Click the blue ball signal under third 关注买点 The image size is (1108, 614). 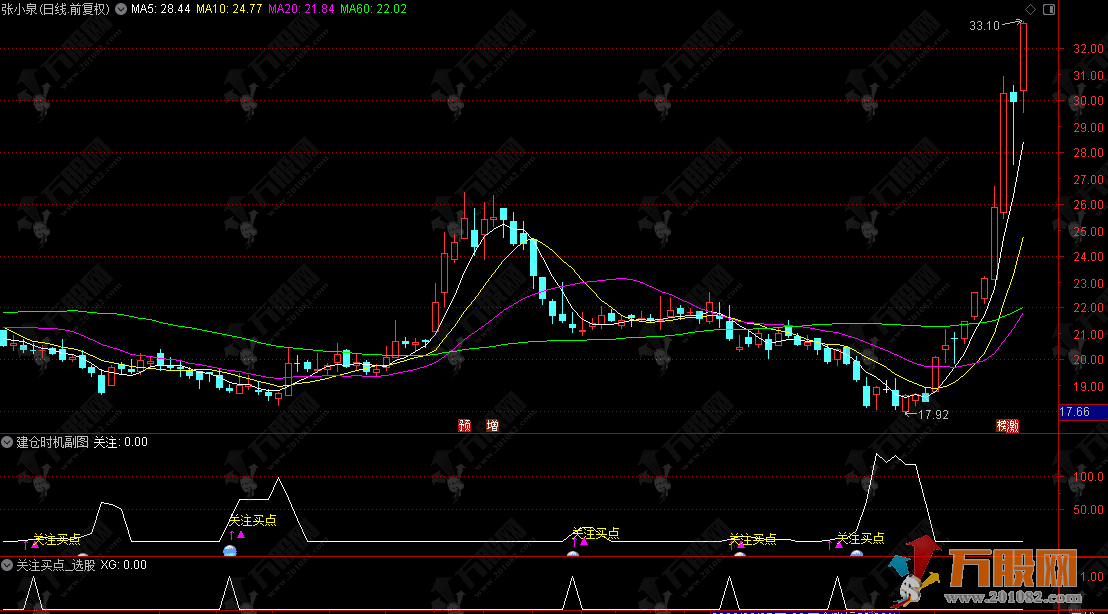pyautogui.click(x=574, y=554)
